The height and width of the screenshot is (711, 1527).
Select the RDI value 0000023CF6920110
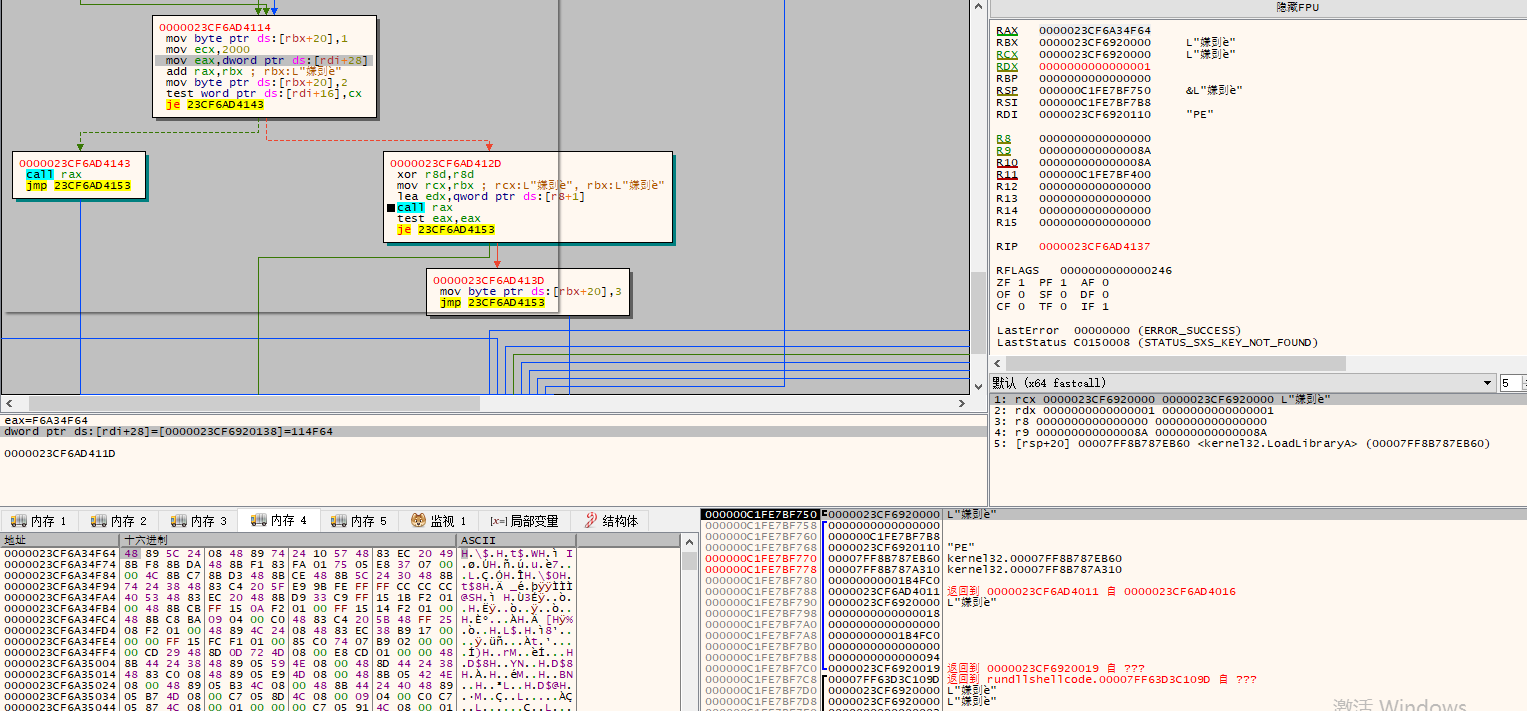1094,115
